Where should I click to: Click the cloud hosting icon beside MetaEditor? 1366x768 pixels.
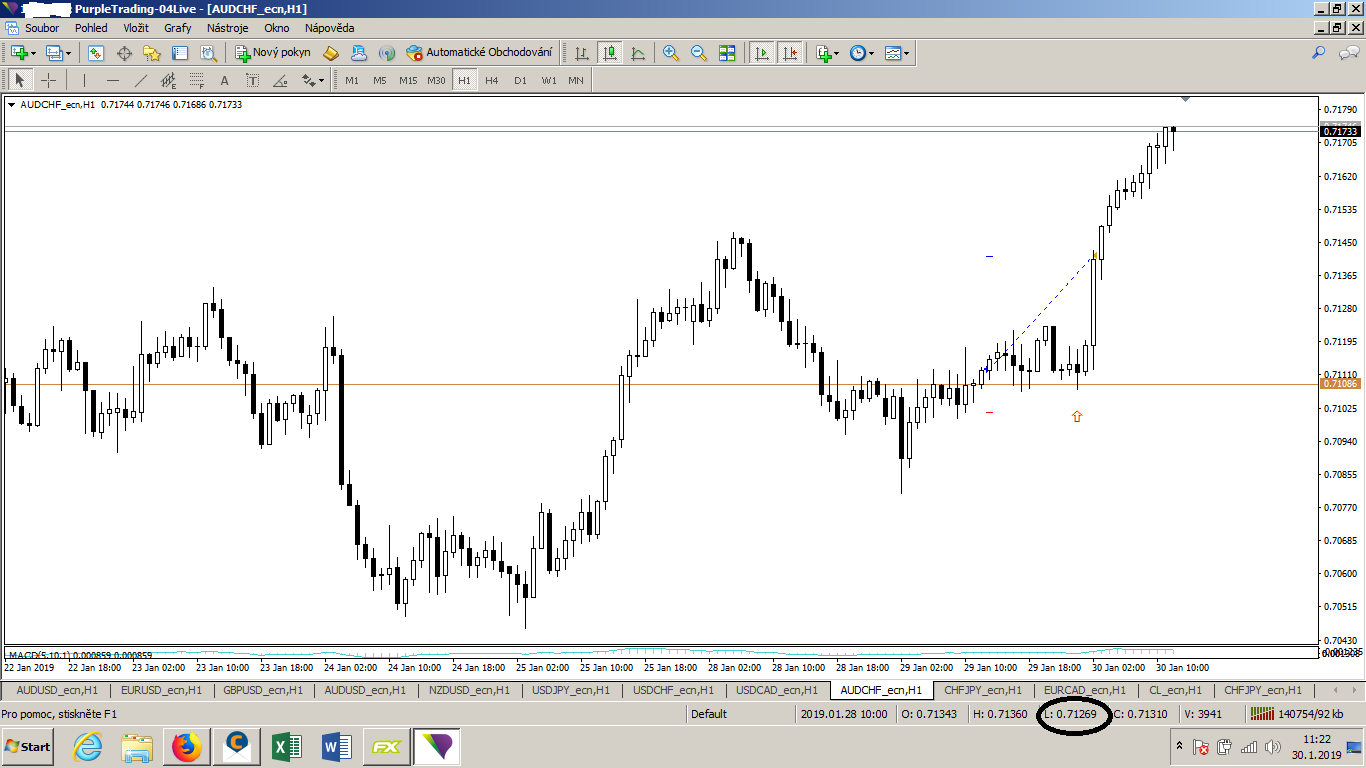click(359, 53)
